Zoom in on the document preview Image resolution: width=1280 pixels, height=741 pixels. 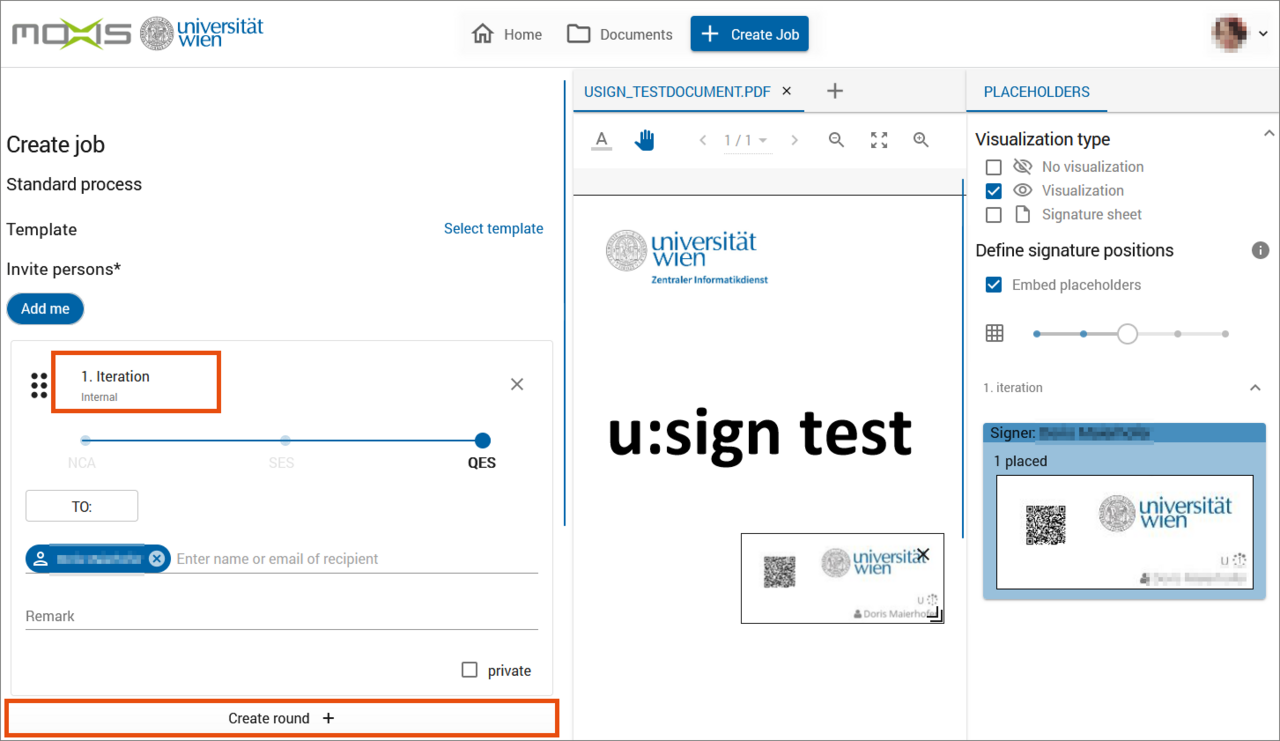pyautogui.click(x=921, y=141)
